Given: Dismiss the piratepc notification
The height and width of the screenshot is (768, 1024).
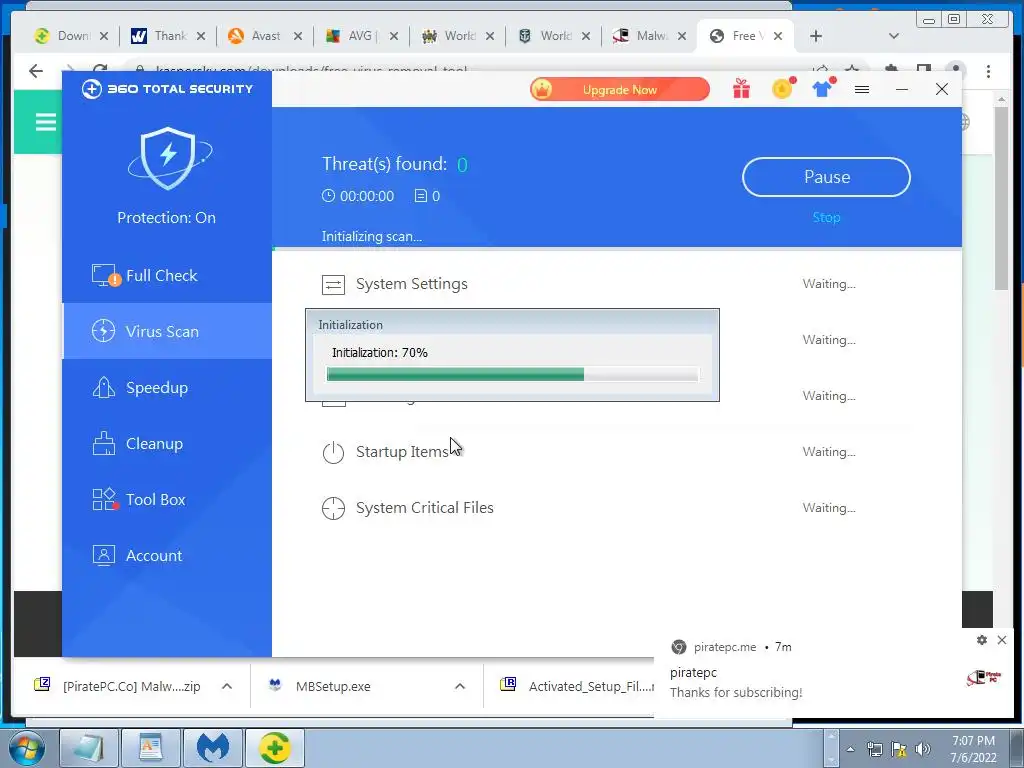Looking at the screenshot, I should click(x=1002, y=640).
